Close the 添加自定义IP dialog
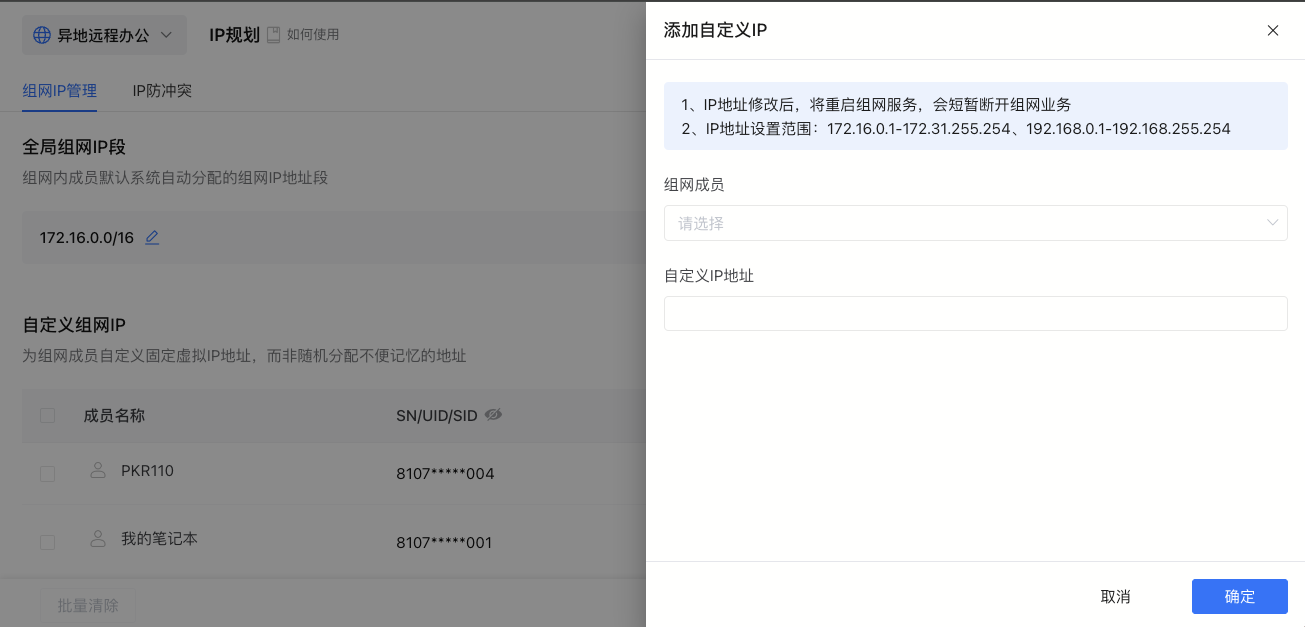Image resolution: width=1305 pixels, height=627 pixels. pyautogui.click(x=1273, y=30)
